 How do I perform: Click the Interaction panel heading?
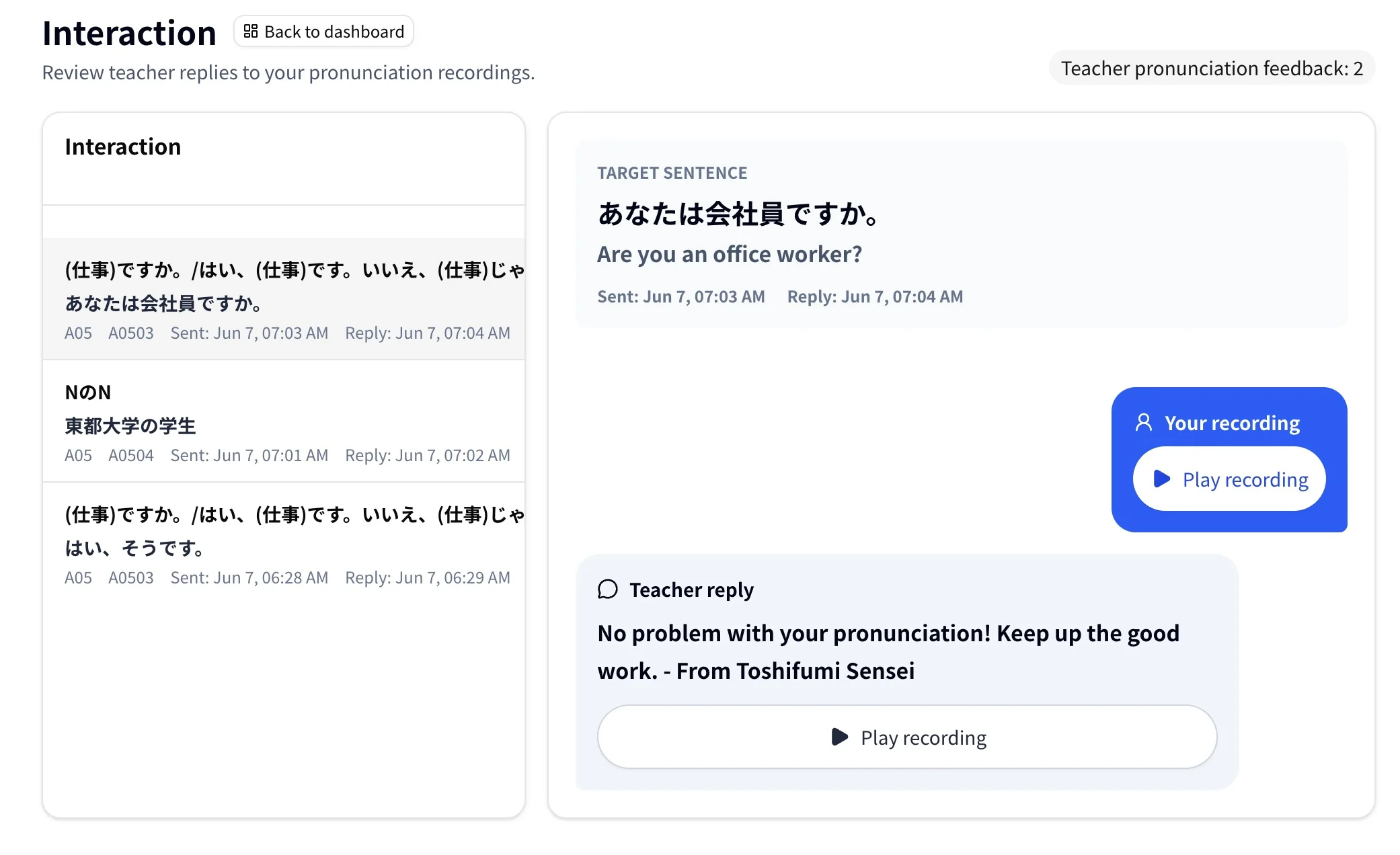[123, 147]
